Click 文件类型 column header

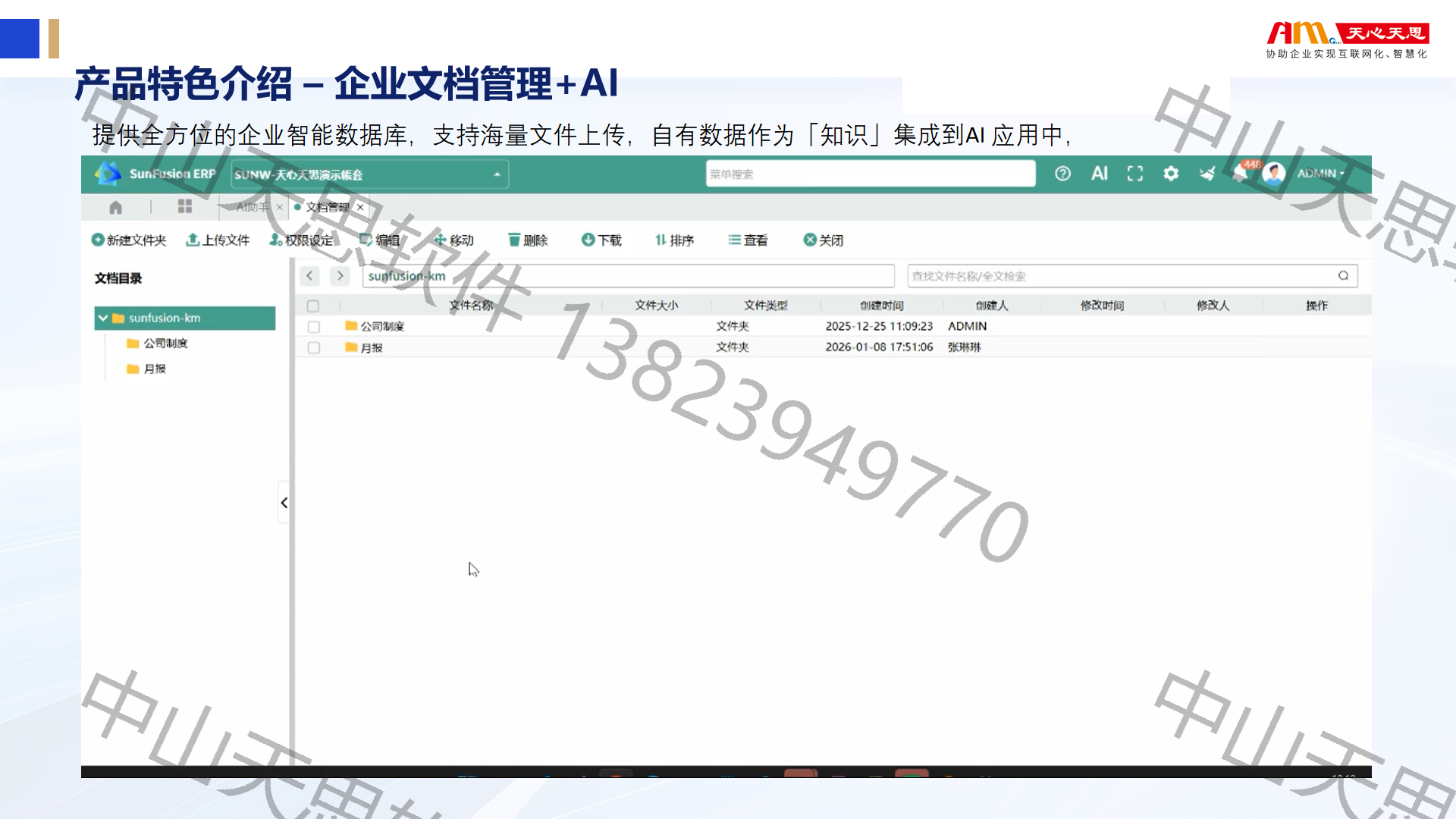click(x=766, y=306)
